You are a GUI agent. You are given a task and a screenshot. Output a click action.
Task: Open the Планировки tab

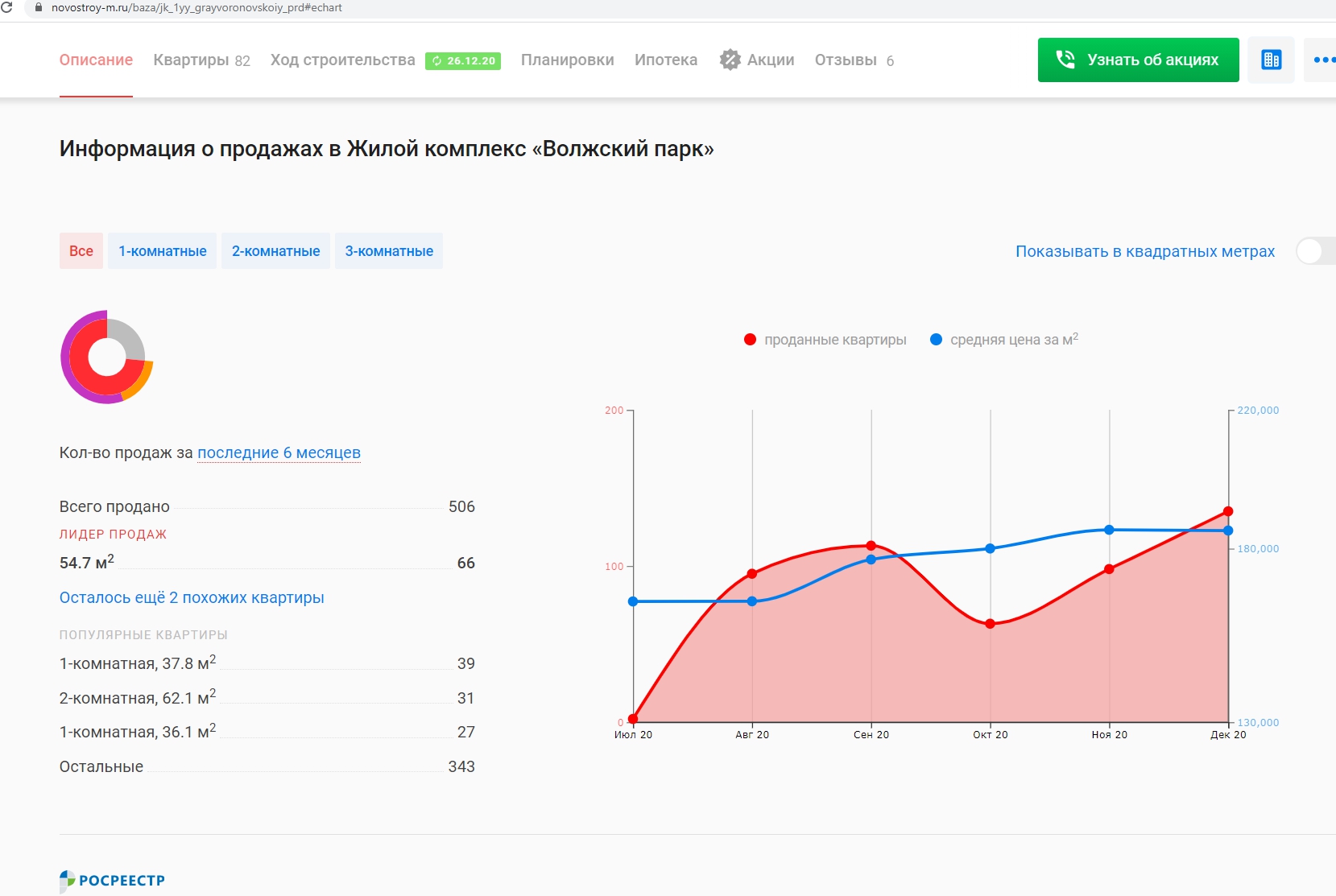tap(567, 60)
